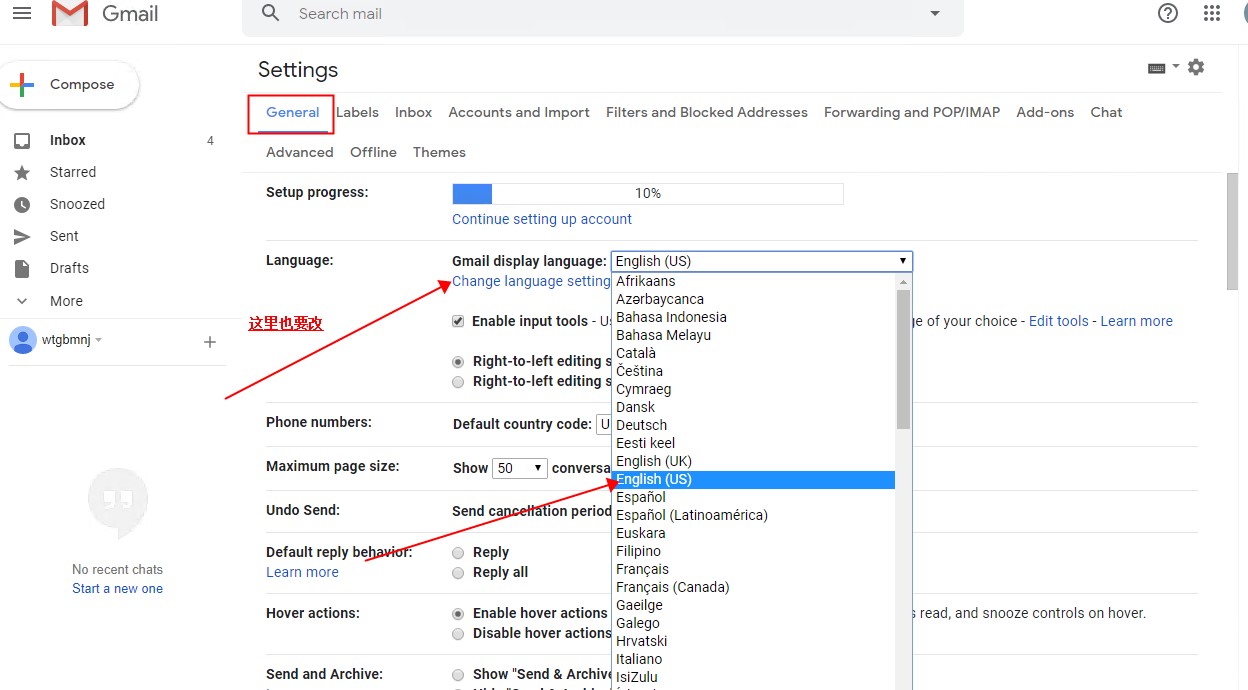Click the Inbox tray icon in sidebar
Image resolution: width=1248 pixels, height=690 pixels.
(21, 141)
